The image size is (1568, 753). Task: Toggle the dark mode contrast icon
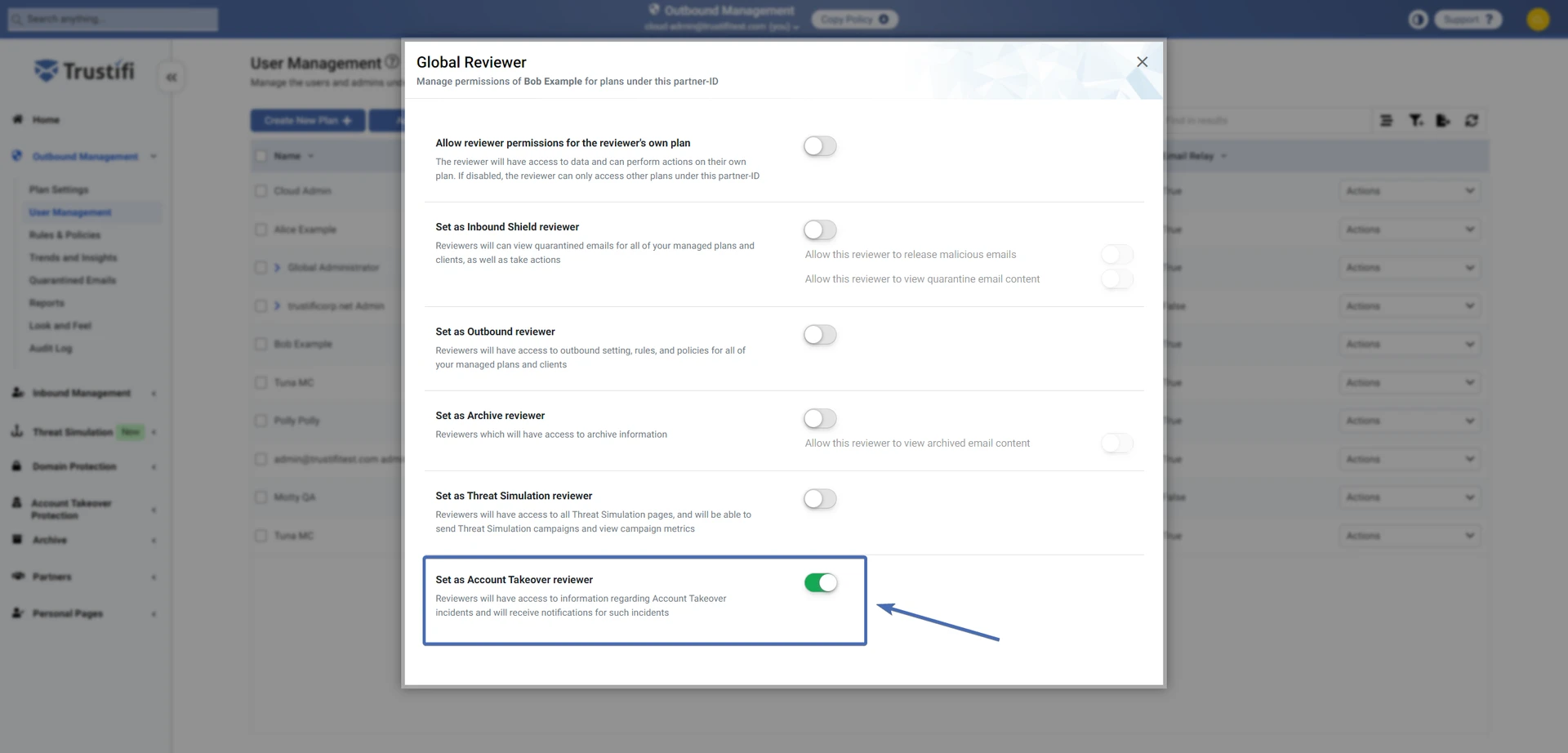point(1418,20)
